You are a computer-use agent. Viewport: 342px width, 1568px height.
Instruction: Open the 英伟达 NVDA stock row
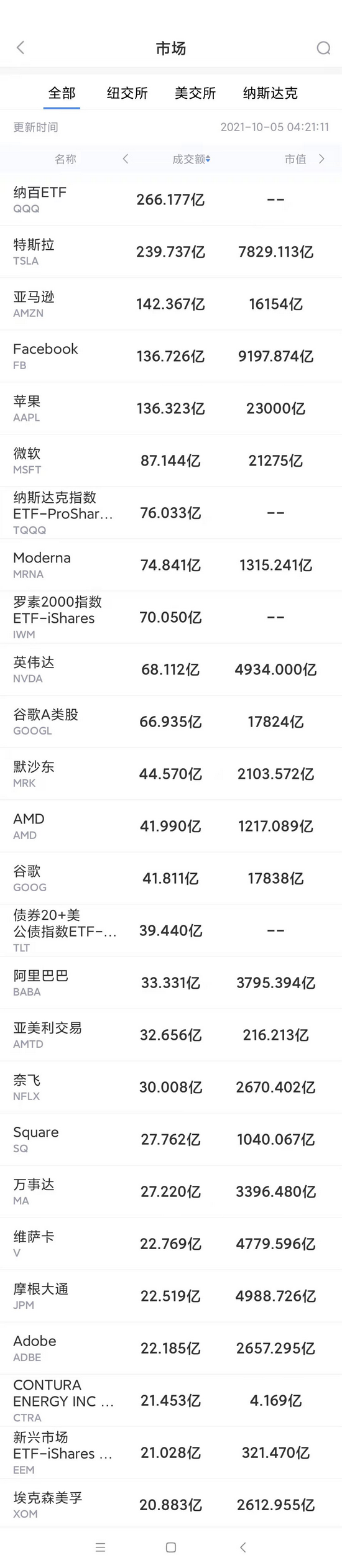[171, 669]
